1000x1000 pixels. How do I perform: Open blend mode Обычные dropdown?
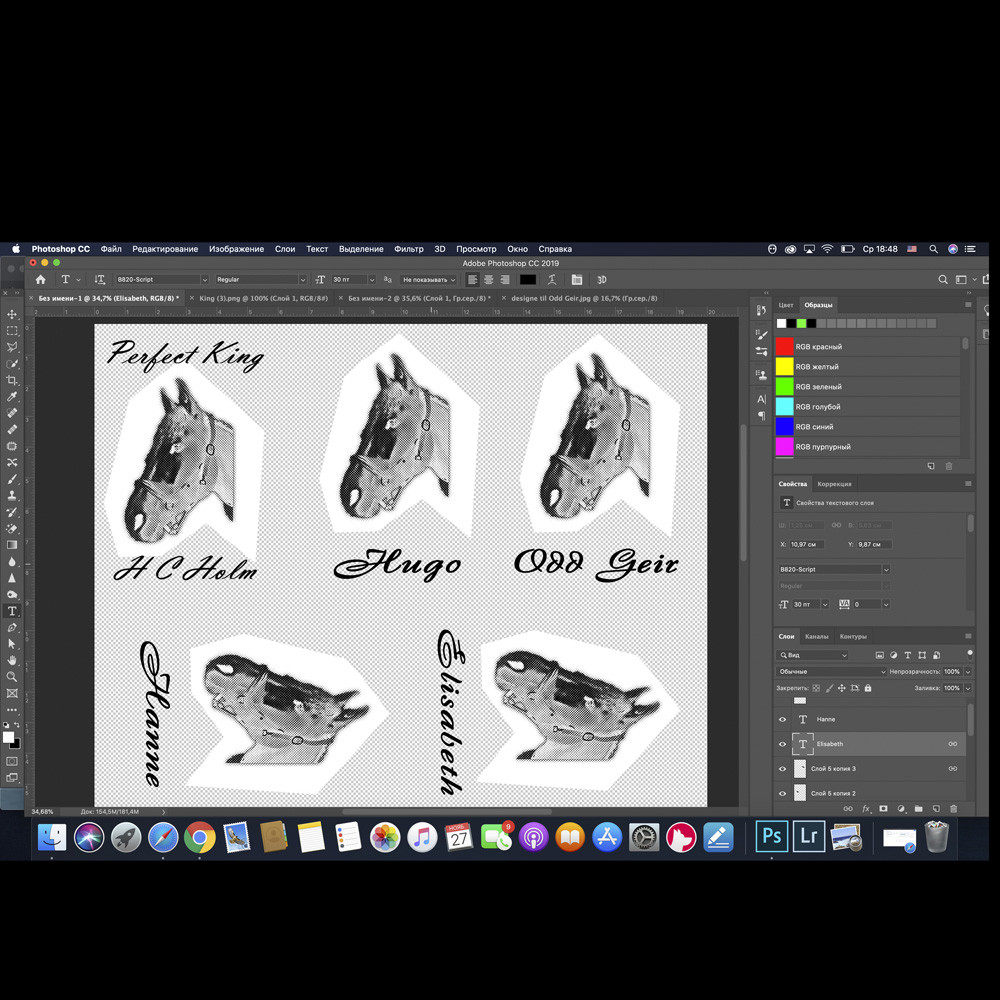coord(832,672)
